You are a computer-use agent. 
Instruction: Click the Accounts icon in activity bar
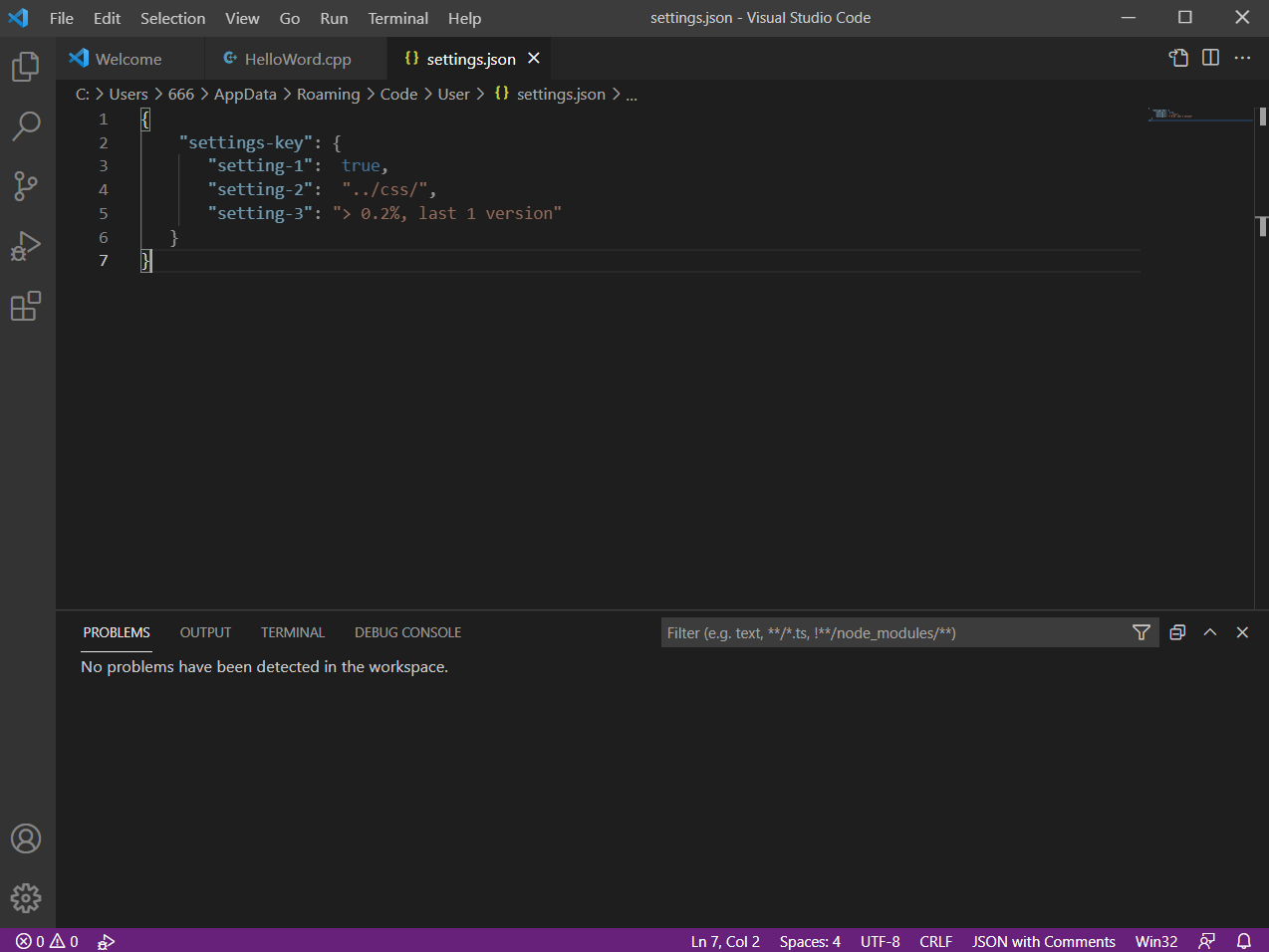pos(25,838)
